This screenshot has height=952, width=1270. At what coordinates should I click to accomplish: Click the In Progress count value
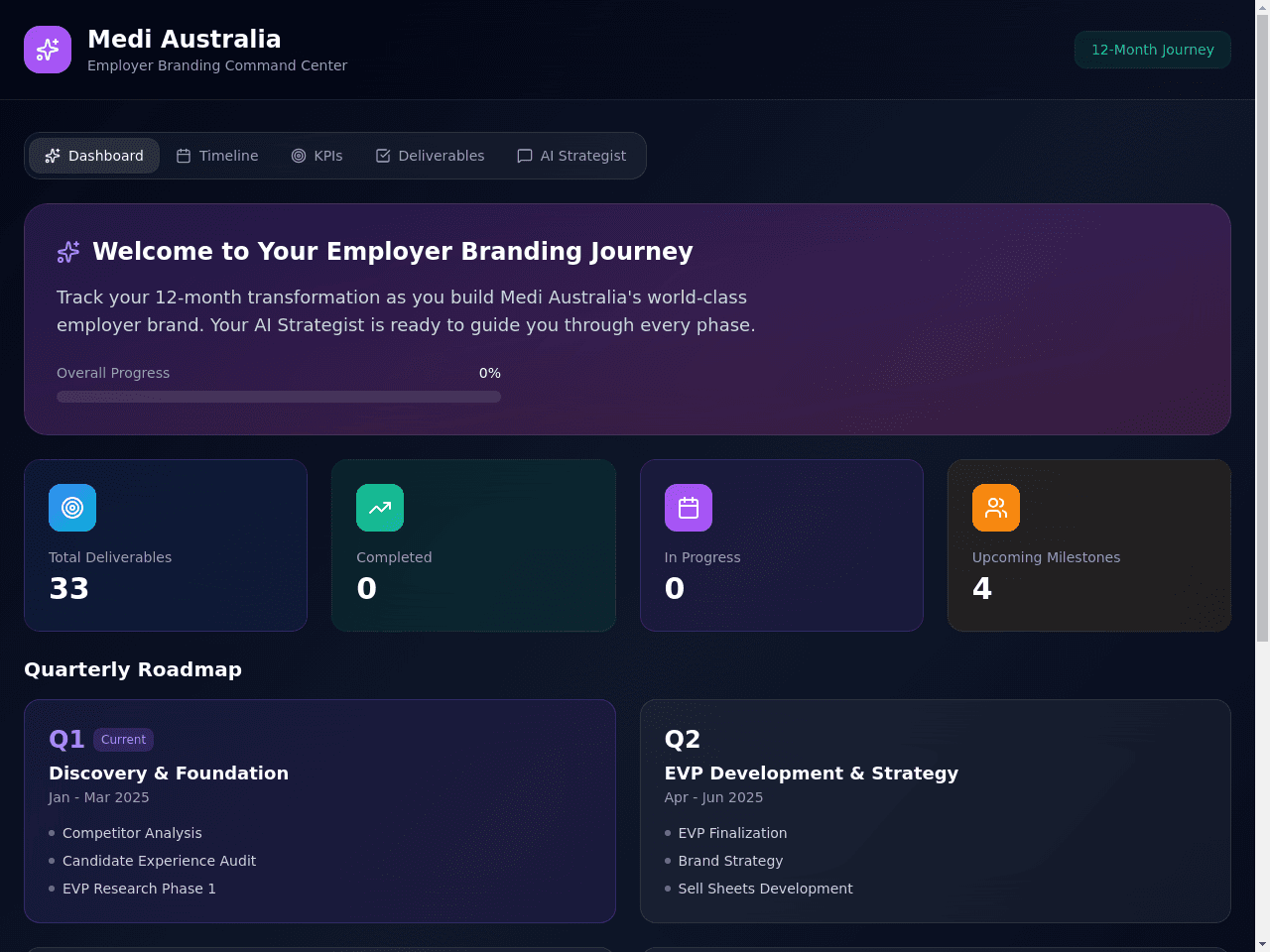(x=675, y=589)
